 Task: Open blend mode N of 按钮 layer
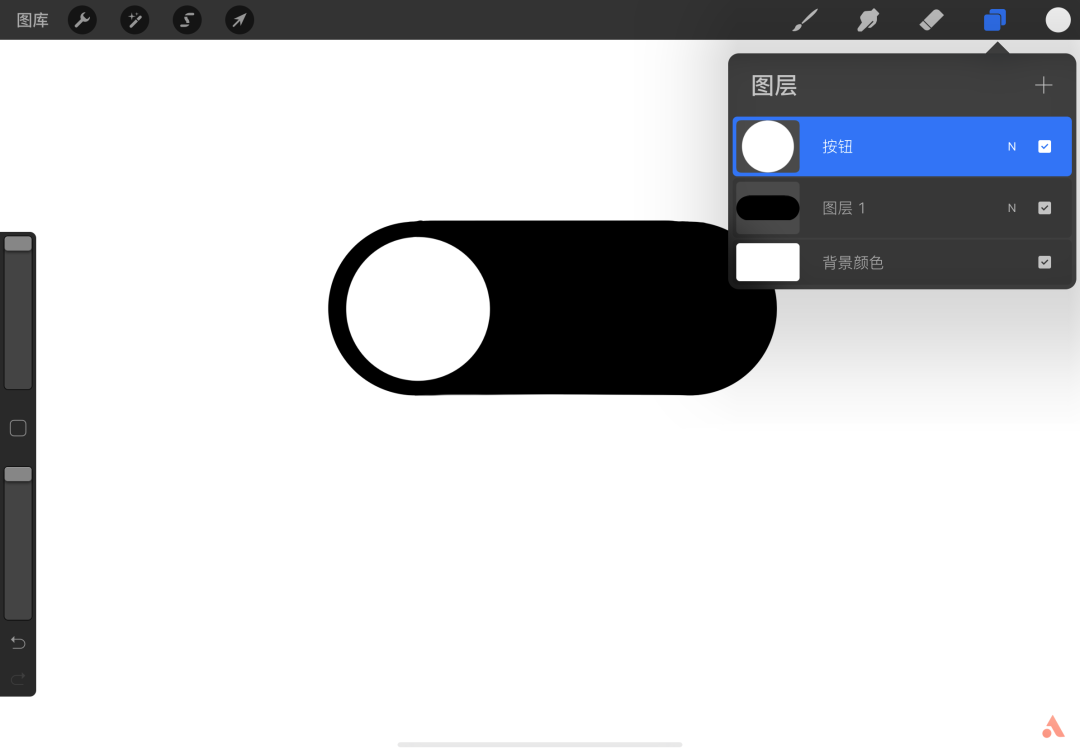[x=1011, y=146]
